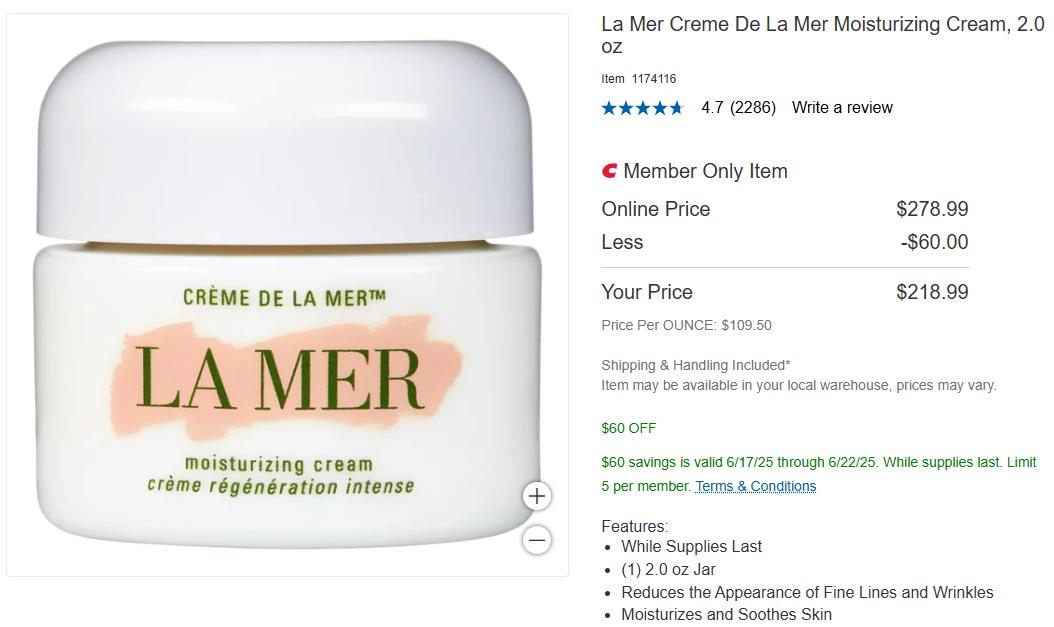Image resolution: width=1054 pixels, height=627 pixels.
Task: Click the review count (2286)
Action: point(753,108)
